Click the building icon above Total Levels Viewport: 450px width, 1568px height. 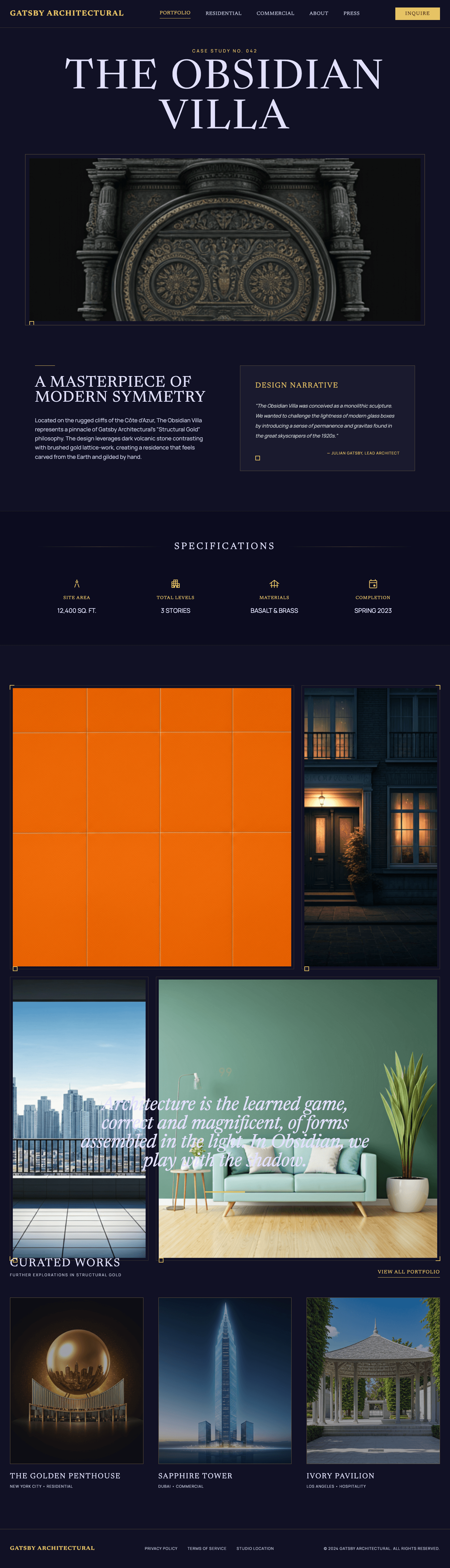pos(175,584)
